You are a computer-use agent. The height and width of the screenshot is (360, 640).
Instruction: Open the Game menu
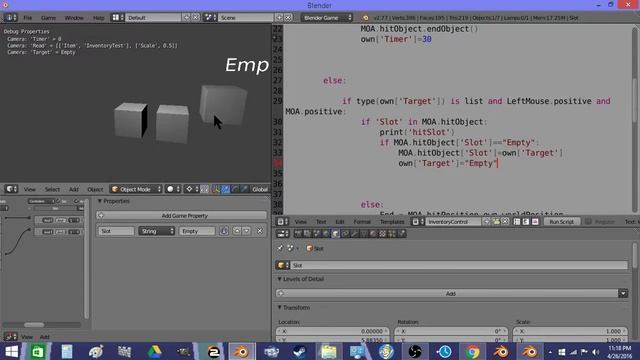tap(48, 18)
